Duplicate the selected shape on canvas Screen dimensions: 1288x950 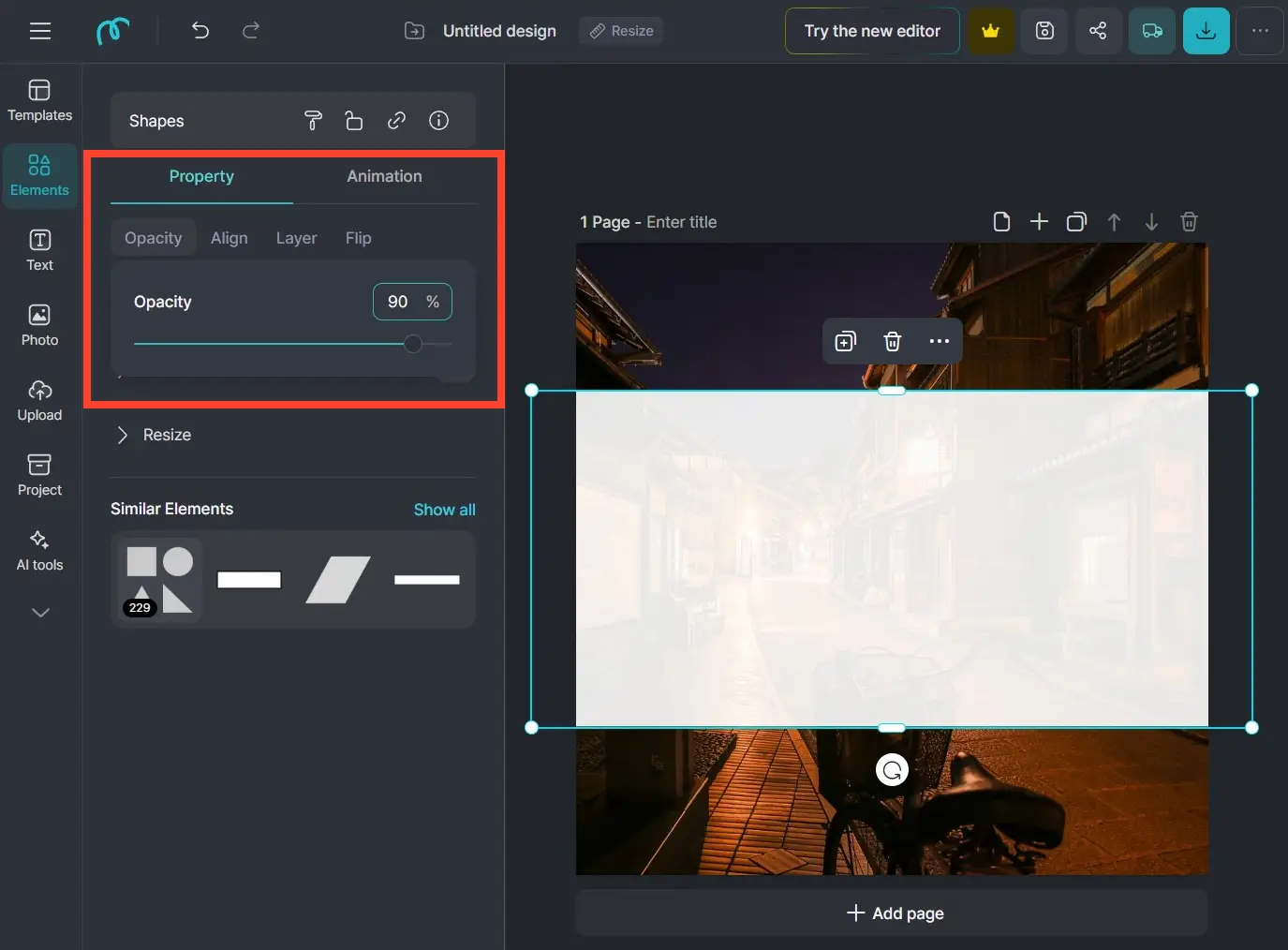[845, 342]
